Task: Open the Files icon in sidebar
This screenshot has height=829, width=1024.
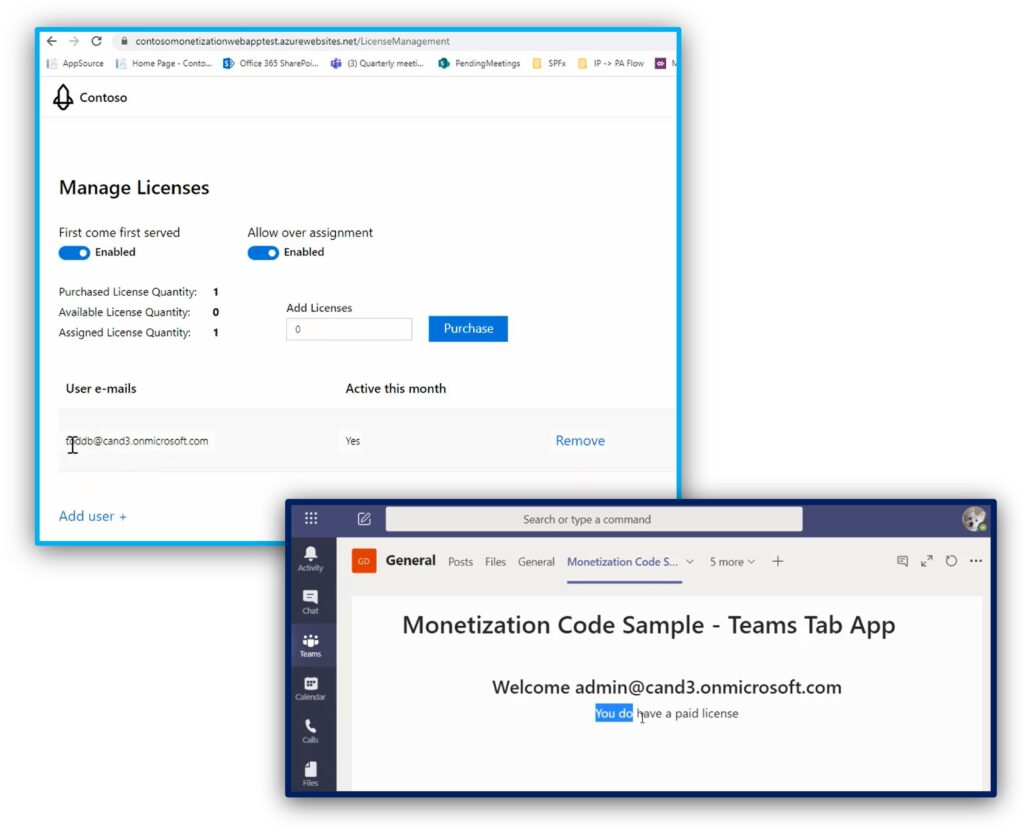Action: pyautogui.click(x=310, y=773)
